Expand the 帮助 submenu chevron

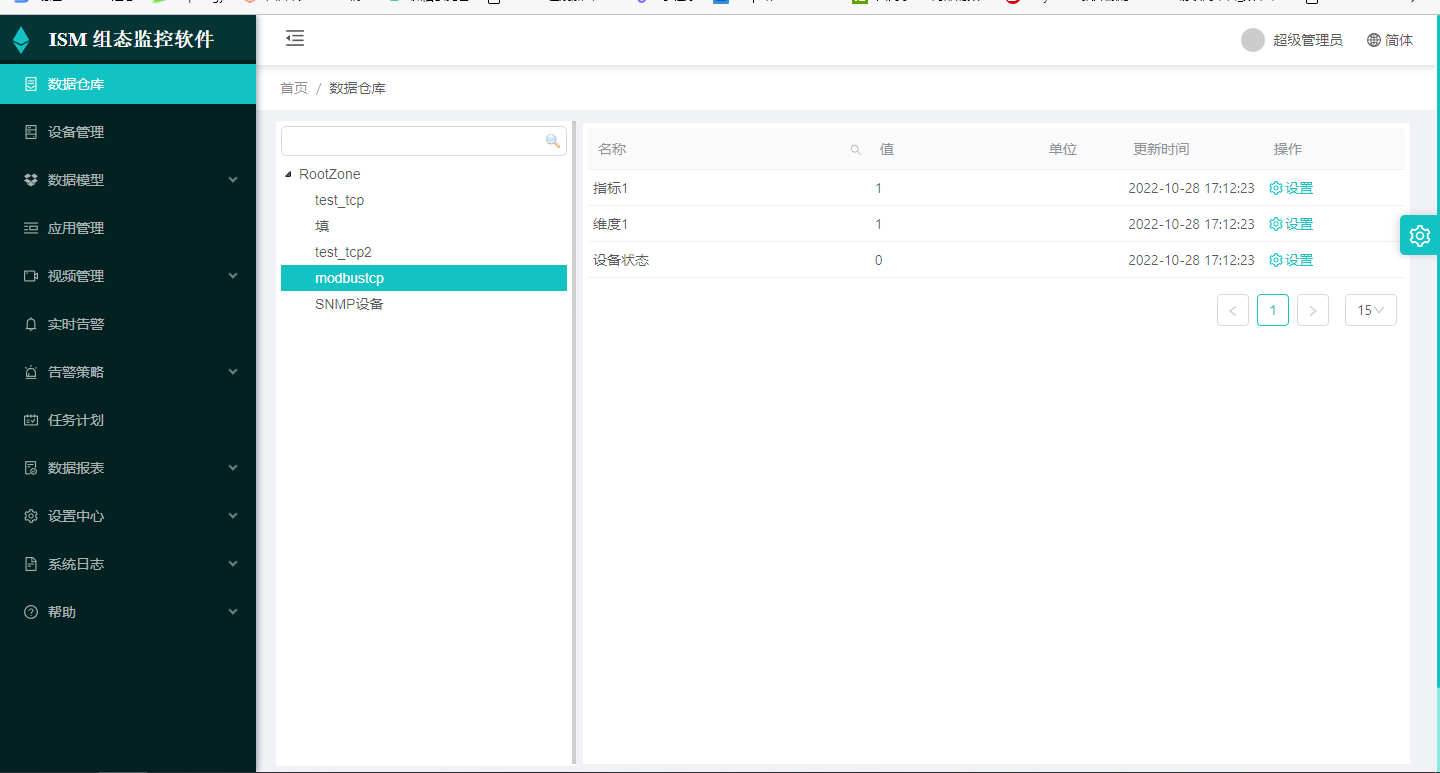(x=233, y=612)
